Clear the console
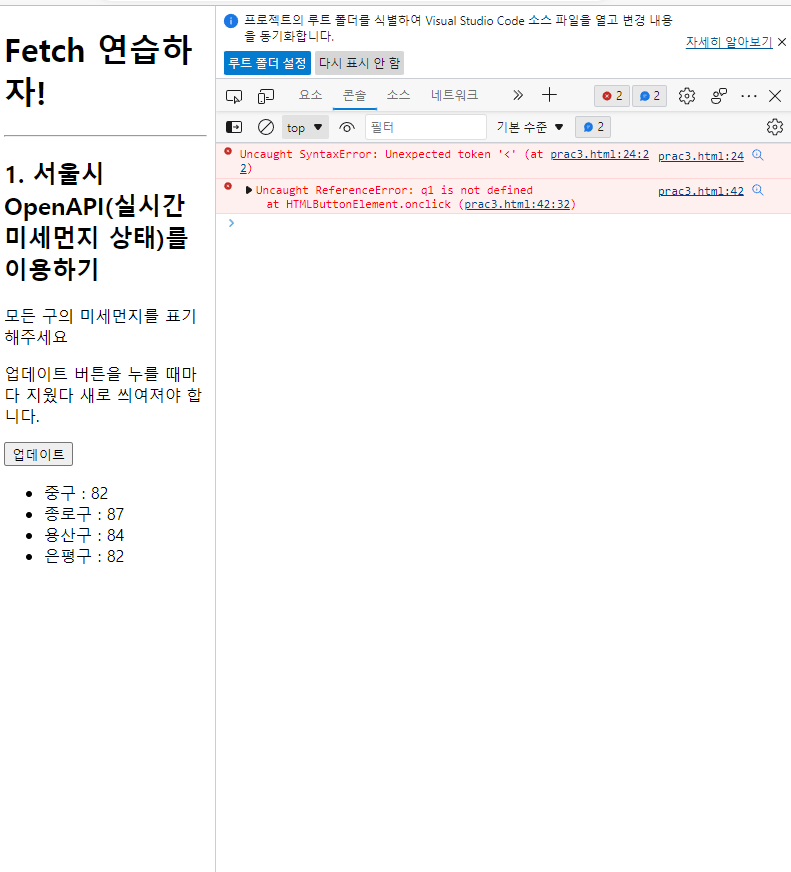 266,127
